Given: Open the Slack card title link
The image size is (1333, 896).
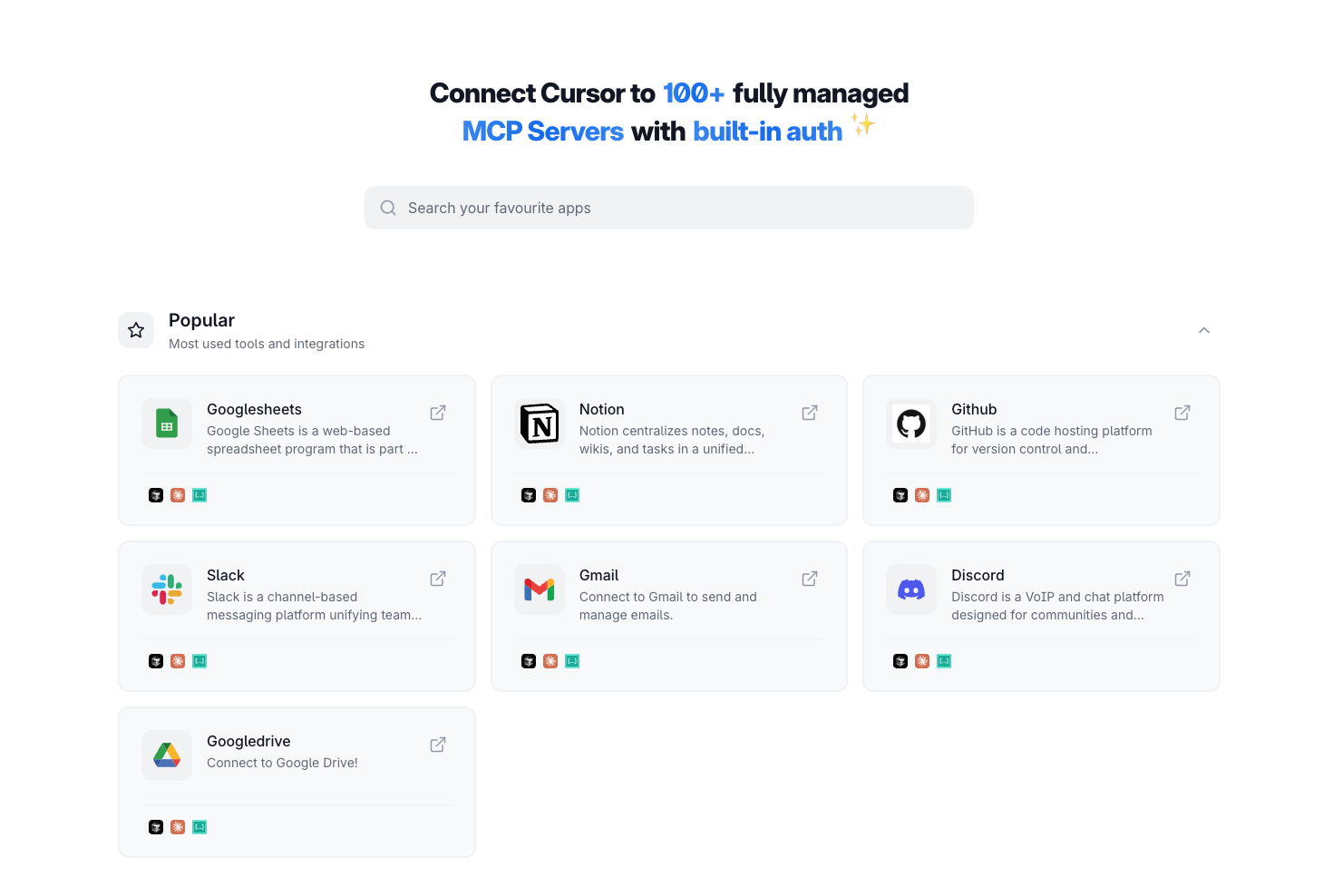Looking at the screenshot, I should pyautogui.click(x=226, y=575).
